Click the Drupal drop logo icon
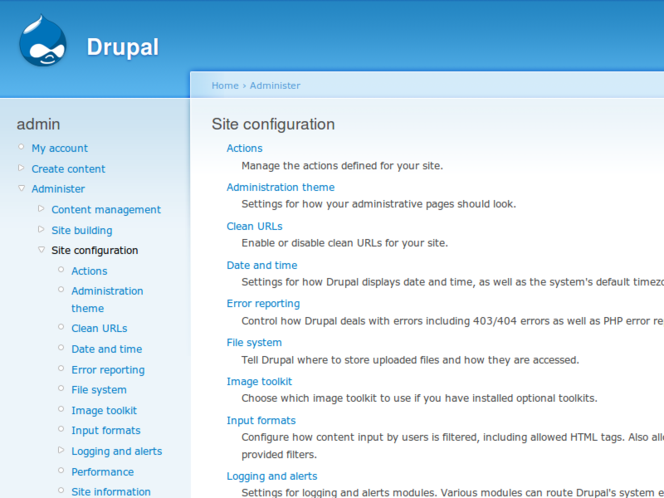 pyautogui.click(x=43, y=42)
